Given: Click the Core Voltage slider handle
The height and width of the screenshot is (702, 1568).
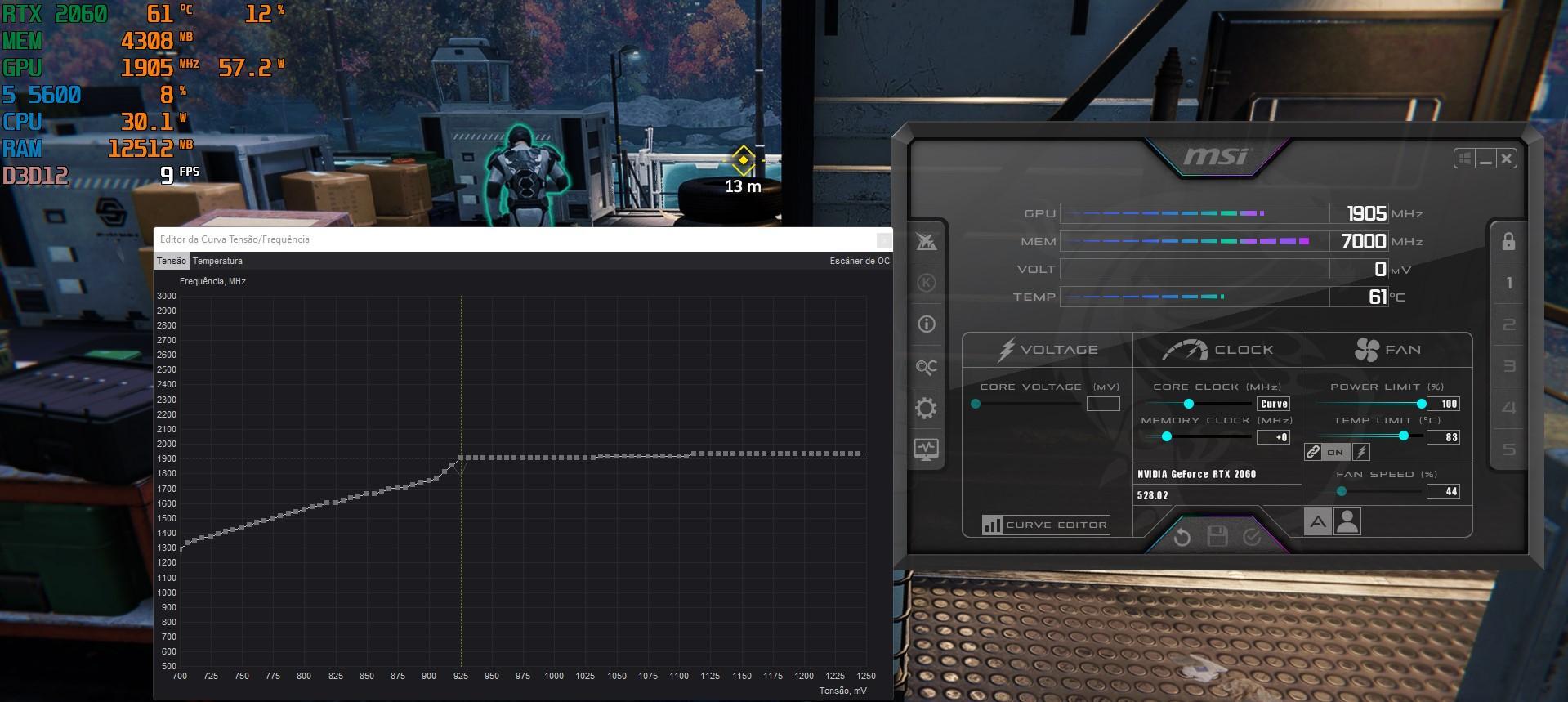Looking at the screenshot, I should [x=976, y=404].
